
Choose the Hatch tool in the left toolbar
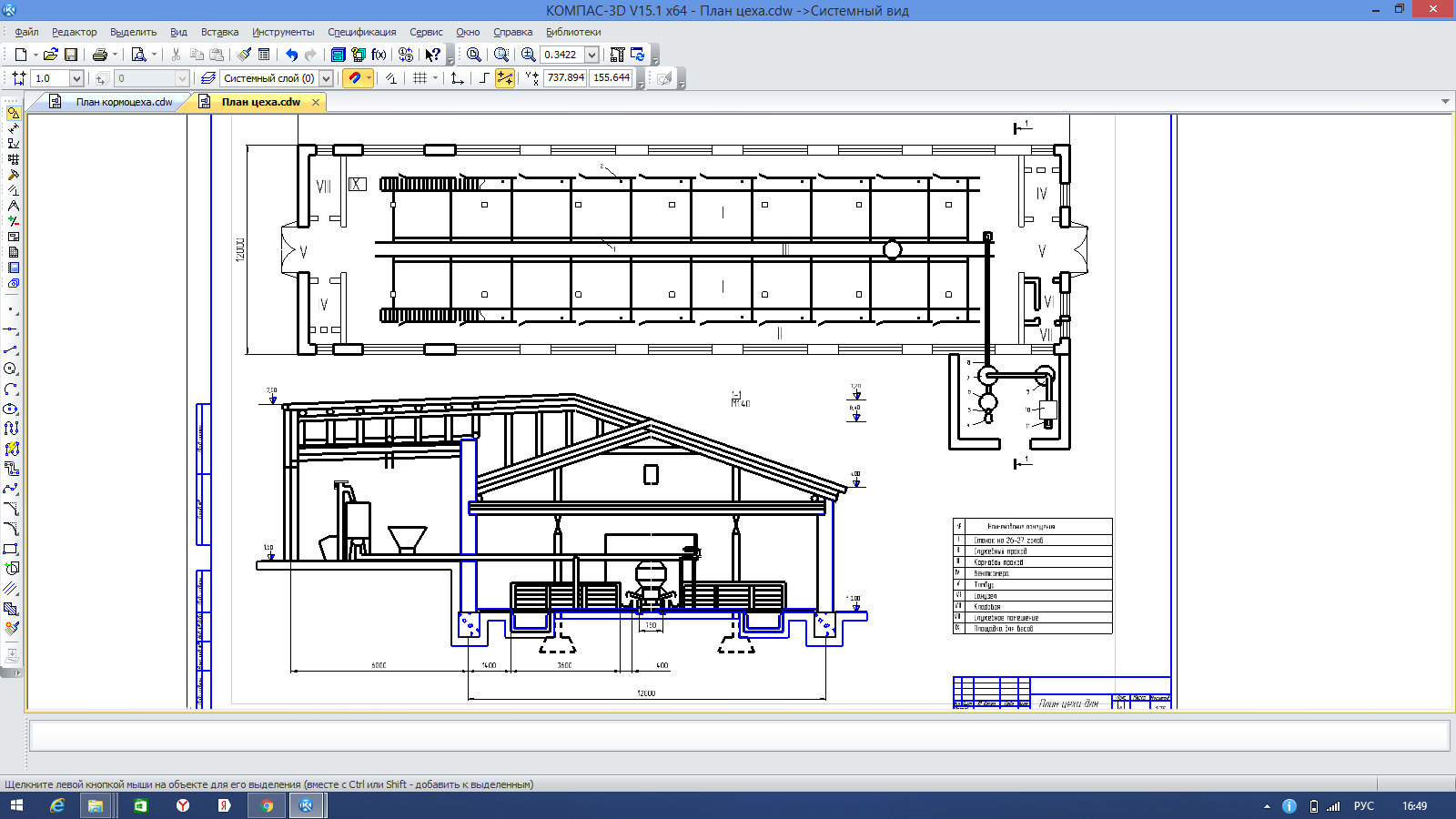11,609
